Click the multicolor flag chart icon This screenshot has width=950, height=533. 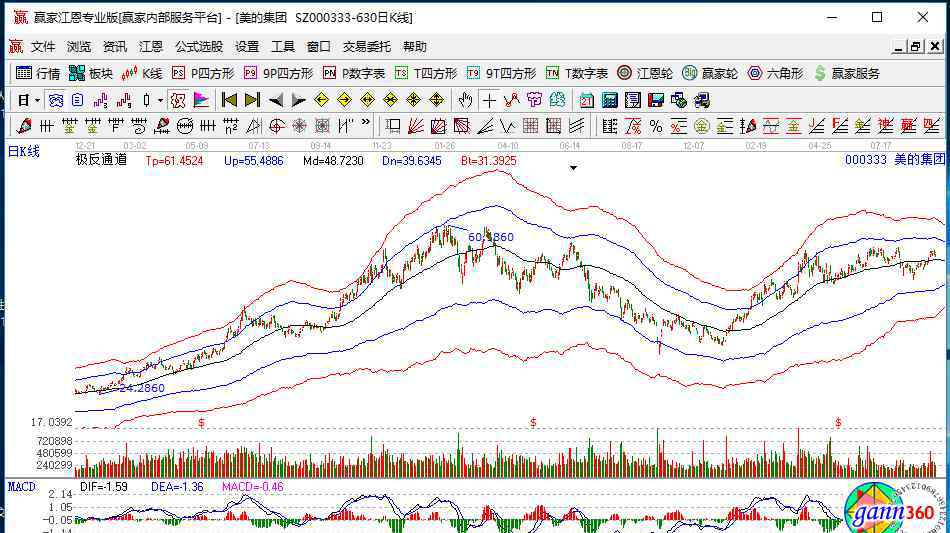click(201, 100)
